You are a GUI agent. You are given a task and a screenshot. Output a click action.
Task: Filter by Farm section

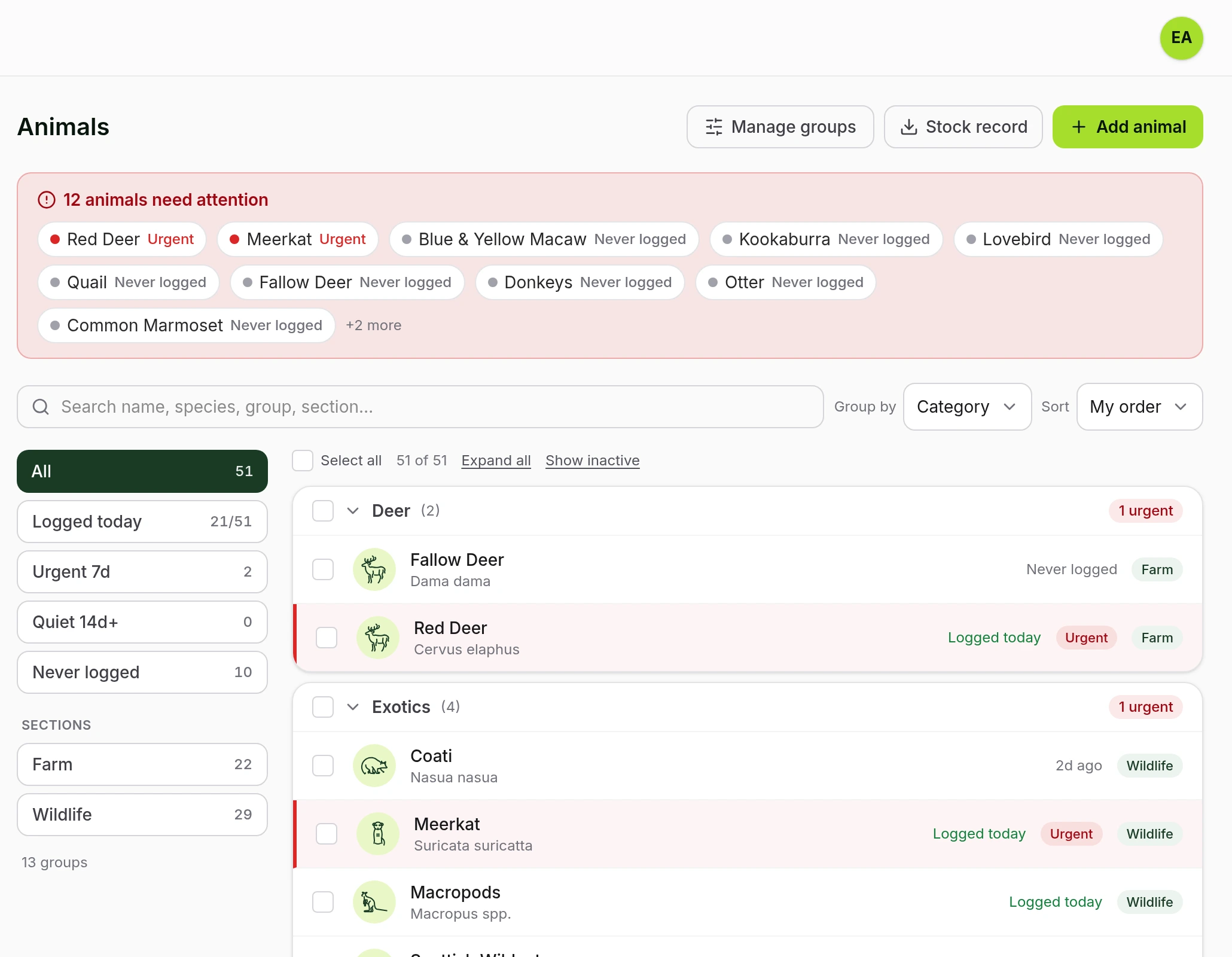(142, 764)
